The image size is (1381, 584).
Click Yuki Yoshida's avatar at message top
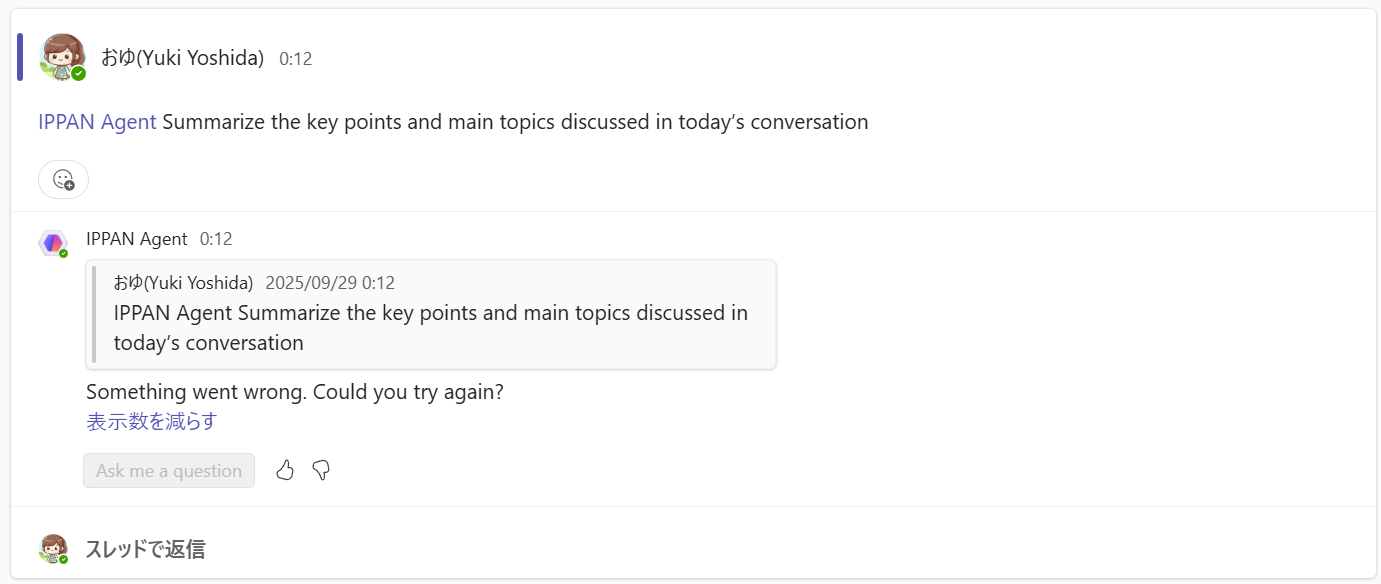pyautogui.click(x=61, y=57)
